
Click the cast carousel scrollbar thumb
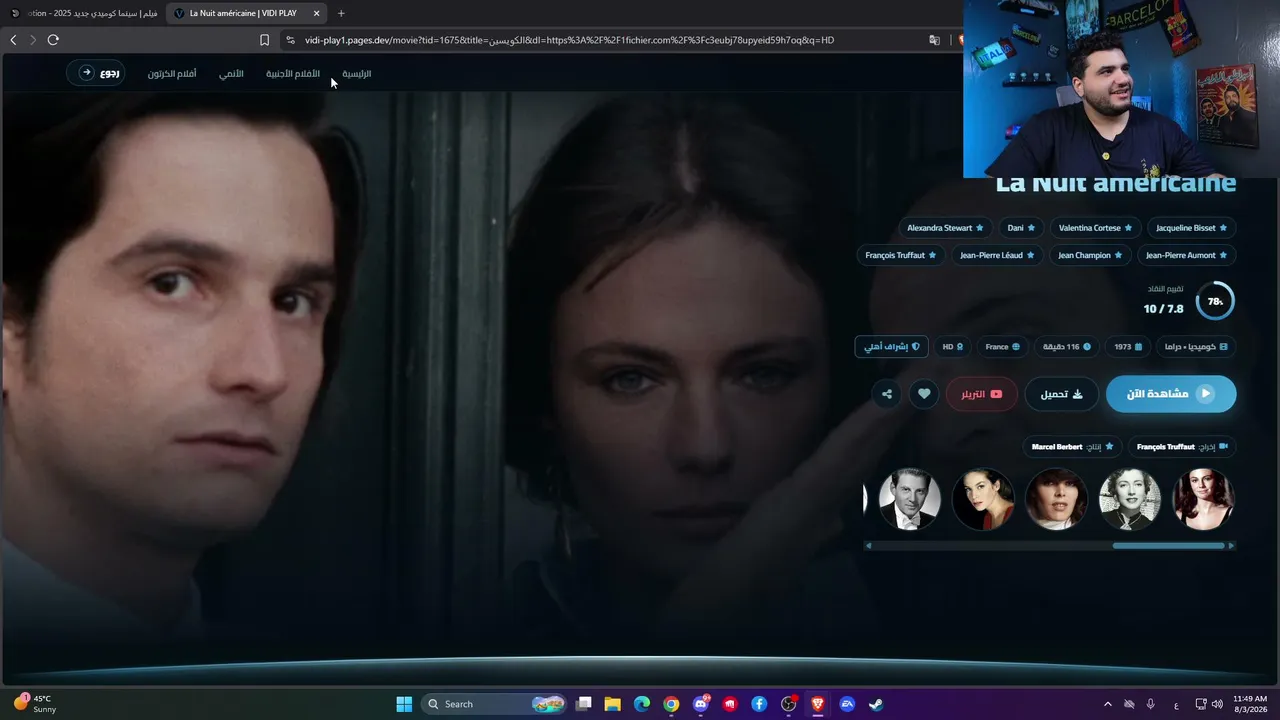coord(1168,546)
